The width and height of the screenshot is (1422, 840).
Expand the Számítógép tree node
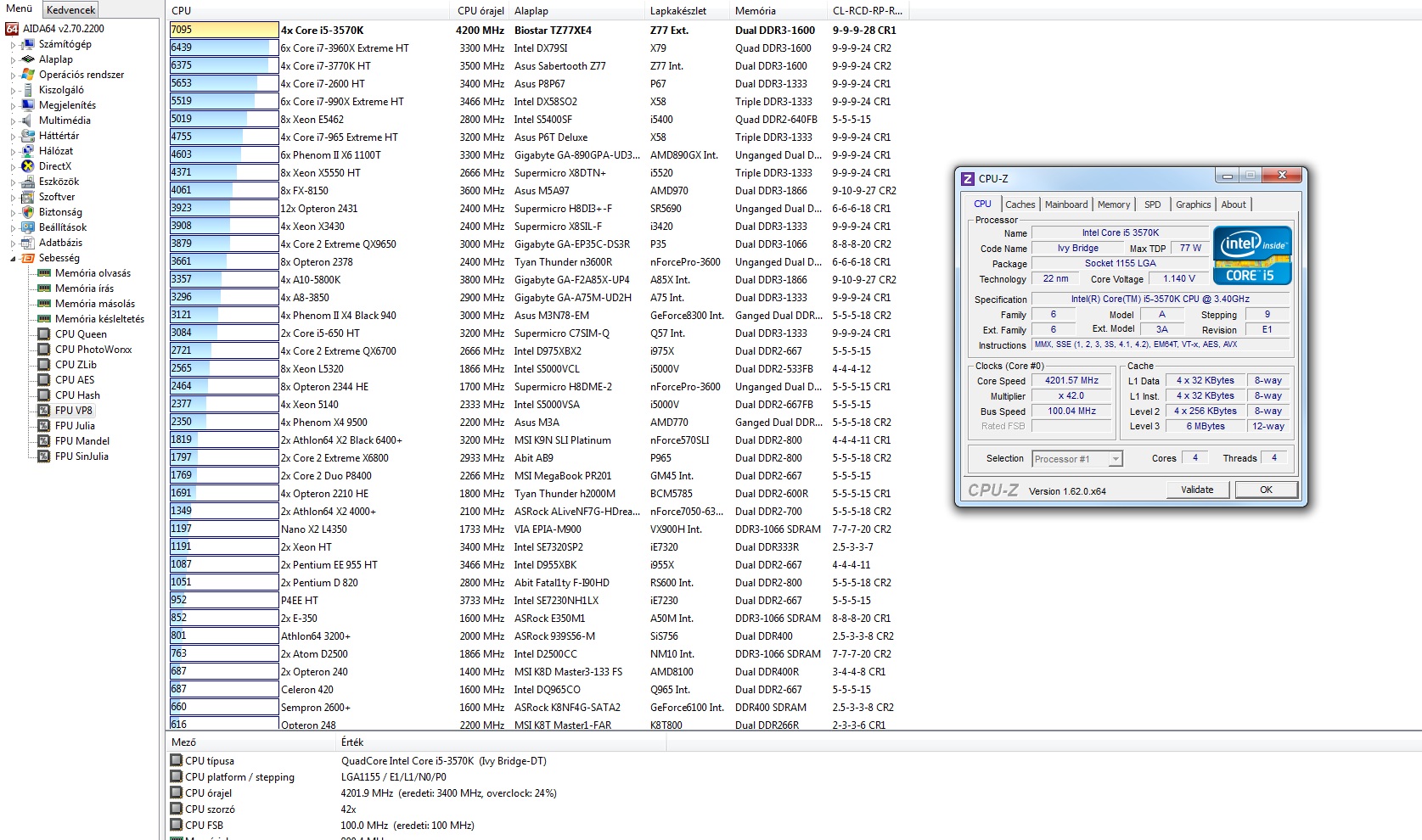point(13,44)
